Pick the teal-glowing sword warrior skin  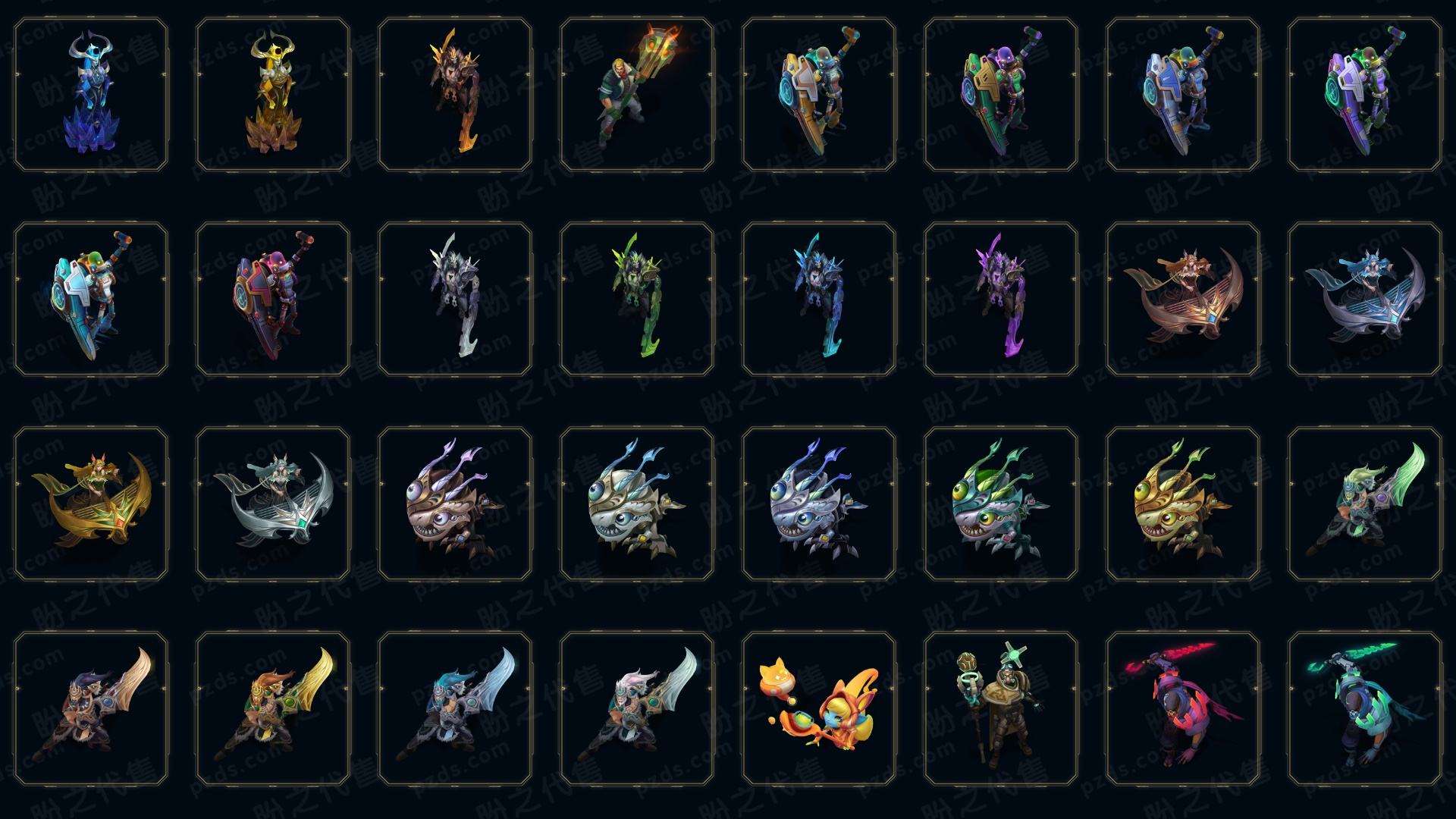[x=1365, y=709]
